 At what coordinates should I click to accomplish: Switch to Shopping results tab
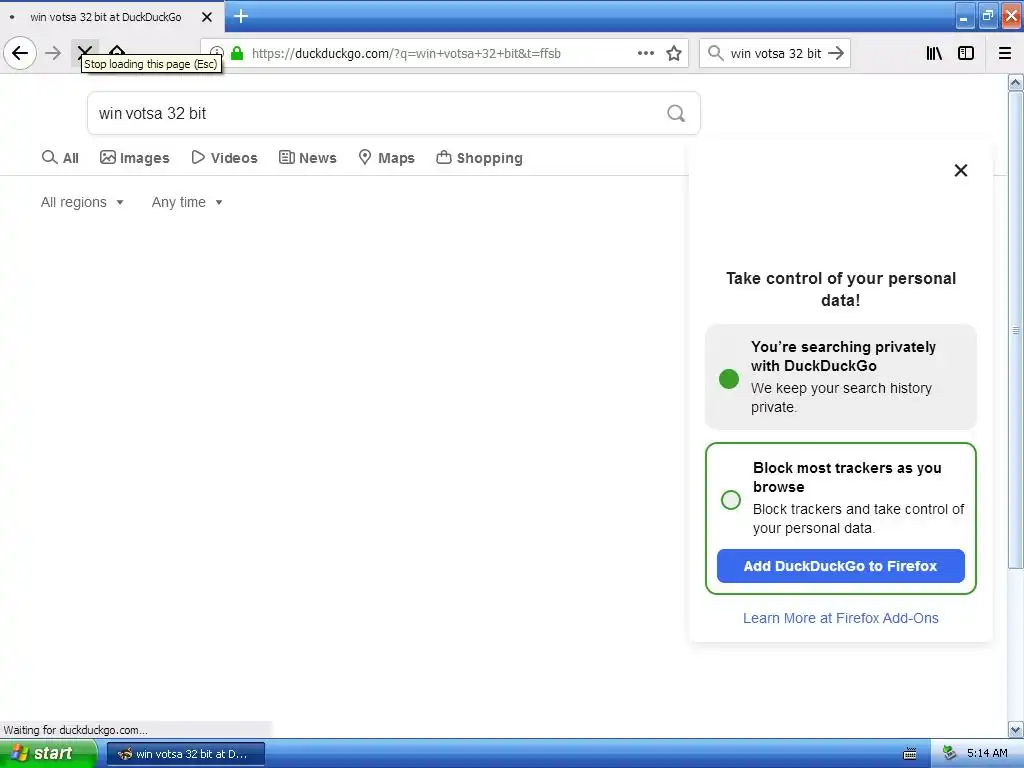pyautogui.click(x=479, y=158)
